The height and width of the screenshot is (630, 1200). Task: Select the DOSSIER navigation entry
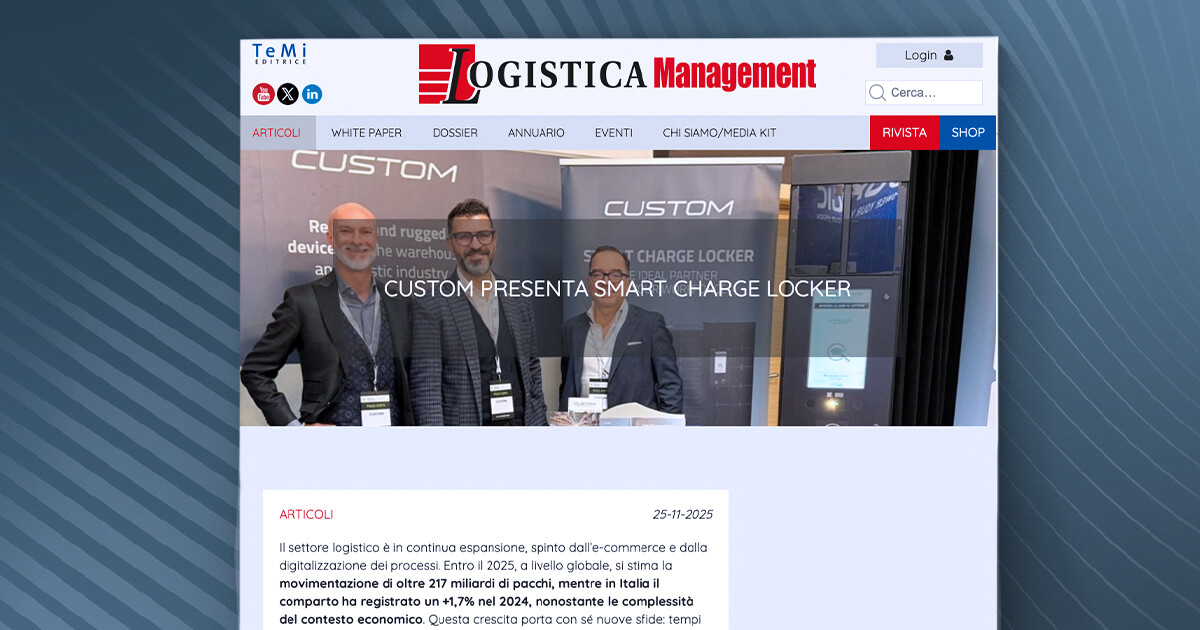(x=455, y=132)
